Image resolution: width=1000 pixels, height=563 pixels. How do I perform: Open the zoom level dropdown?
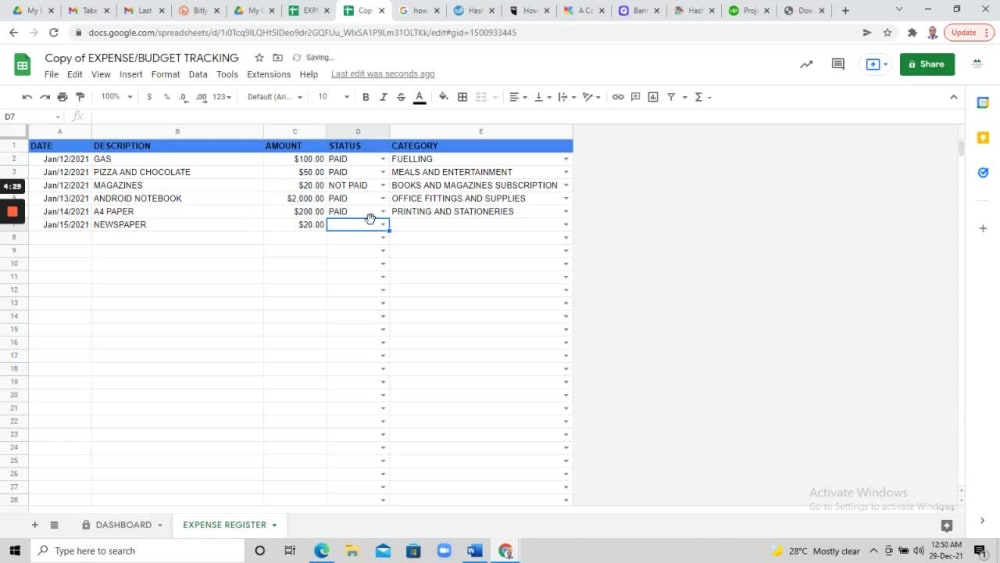tap(116, 97)
